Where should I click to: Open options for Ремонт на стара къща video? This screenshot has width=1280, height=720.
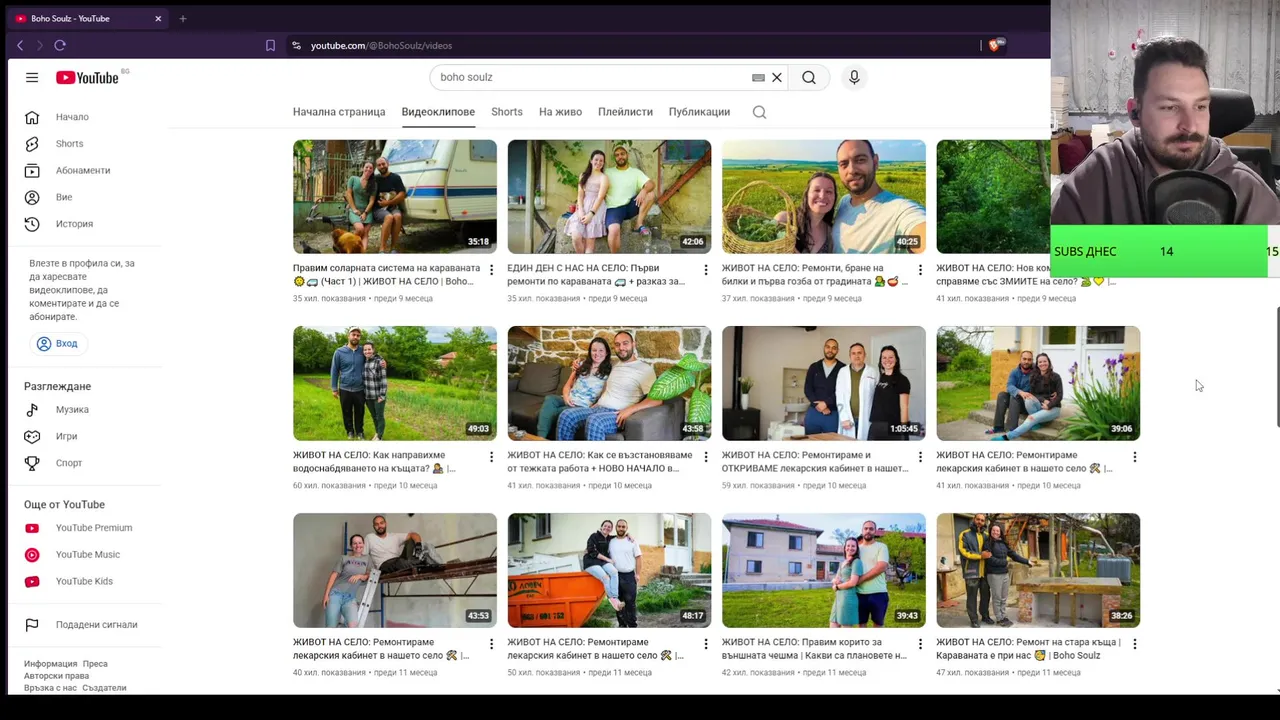tap(1135, 644)
